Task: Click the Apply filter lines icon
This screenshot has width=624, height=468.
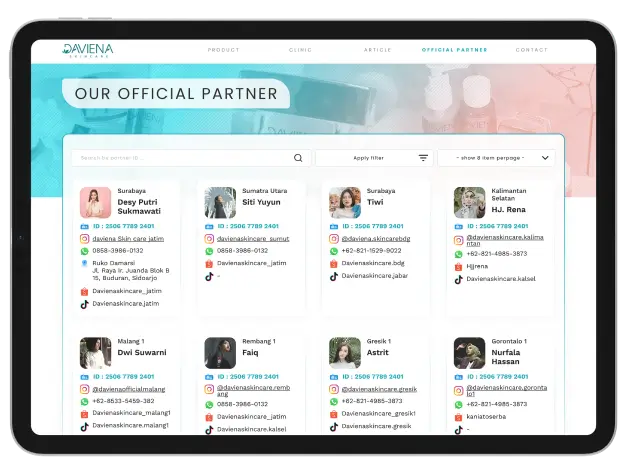Action: [423, 158]
